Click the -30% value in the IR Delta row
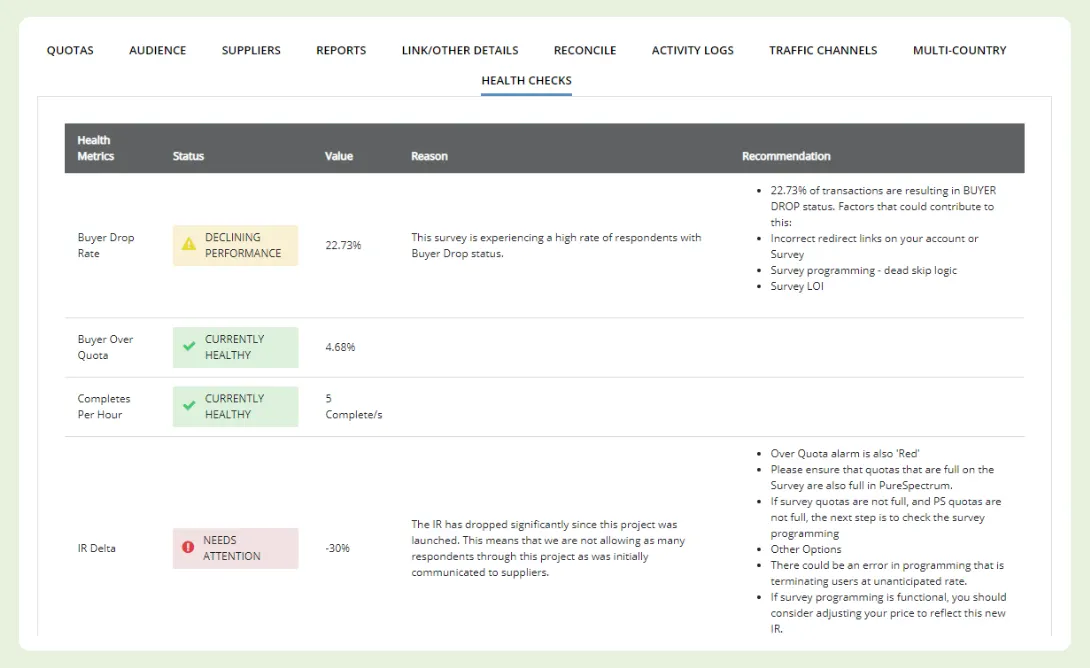The height and width of the screenshot is (668, 1090). [338, 548]
